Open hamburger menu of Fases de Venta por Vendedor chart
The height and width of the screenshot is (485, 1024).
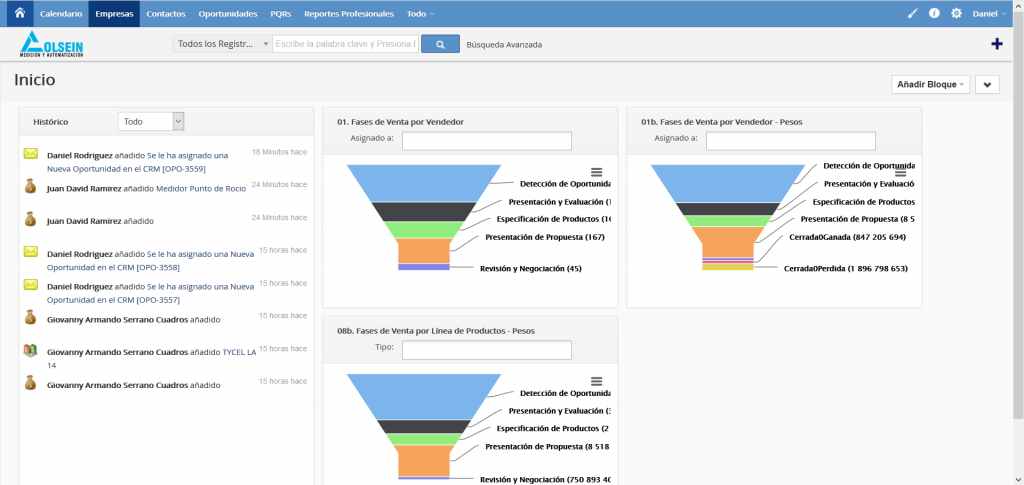pos(596,173)
